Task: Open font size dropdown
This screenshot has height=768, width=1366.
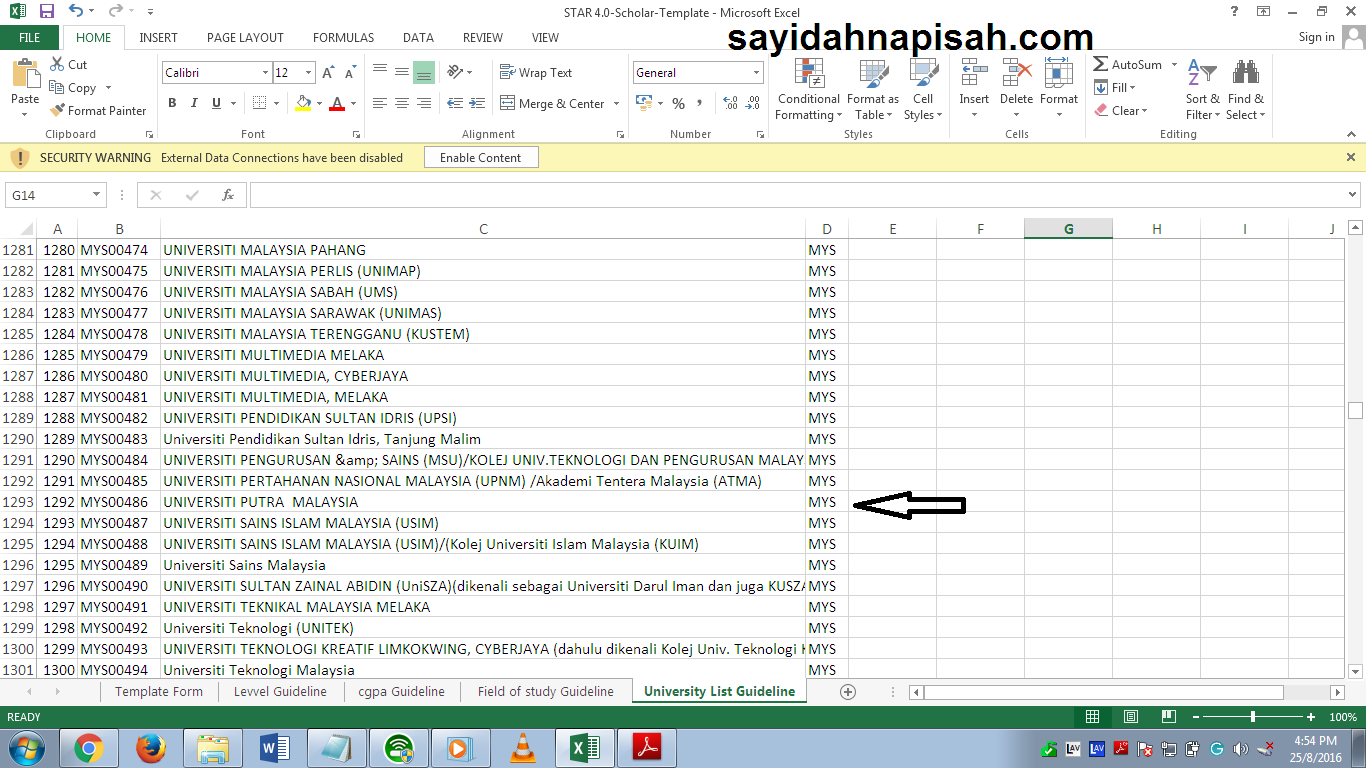Action: 309,73
